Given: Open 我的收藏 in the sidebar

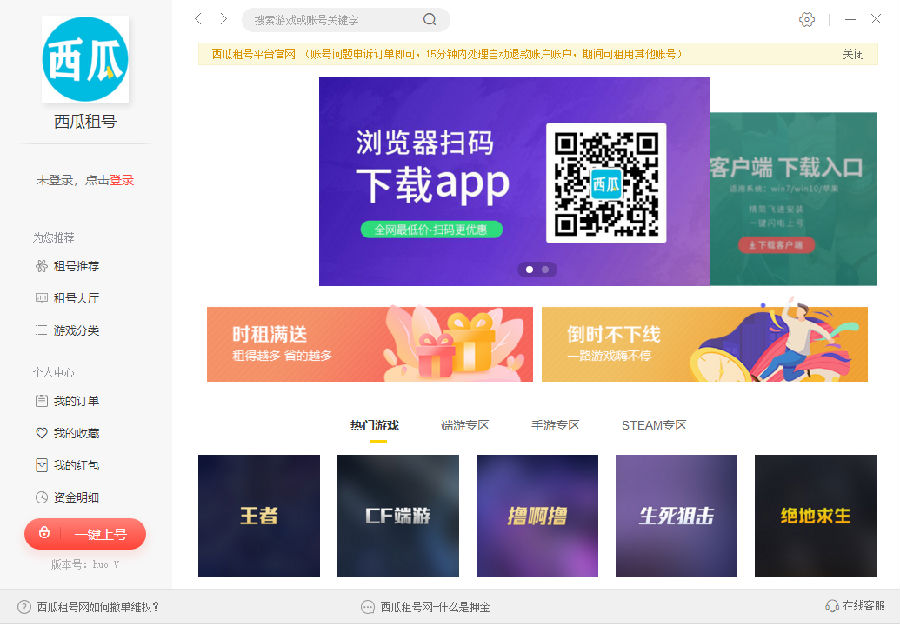Looking at the screenshot, I should click(76, 433).
